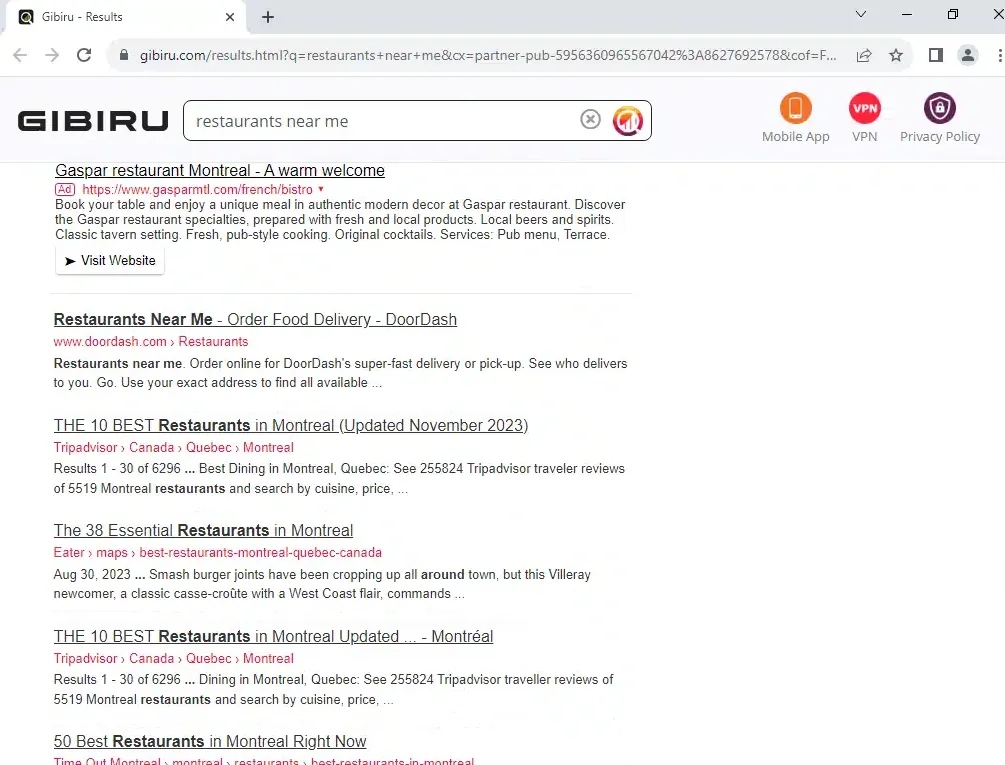Click the browser back arrow

20,55
